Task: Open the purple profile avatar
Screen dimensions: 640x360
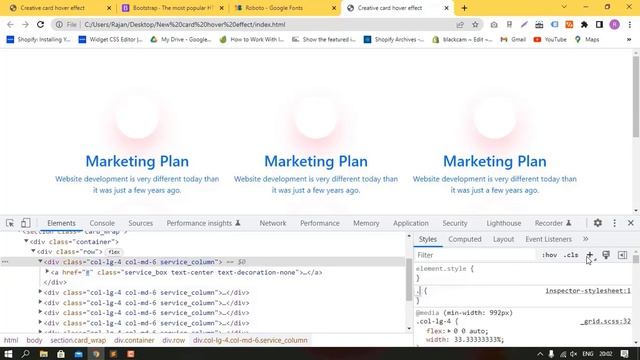Action: [x=614, y=24]
